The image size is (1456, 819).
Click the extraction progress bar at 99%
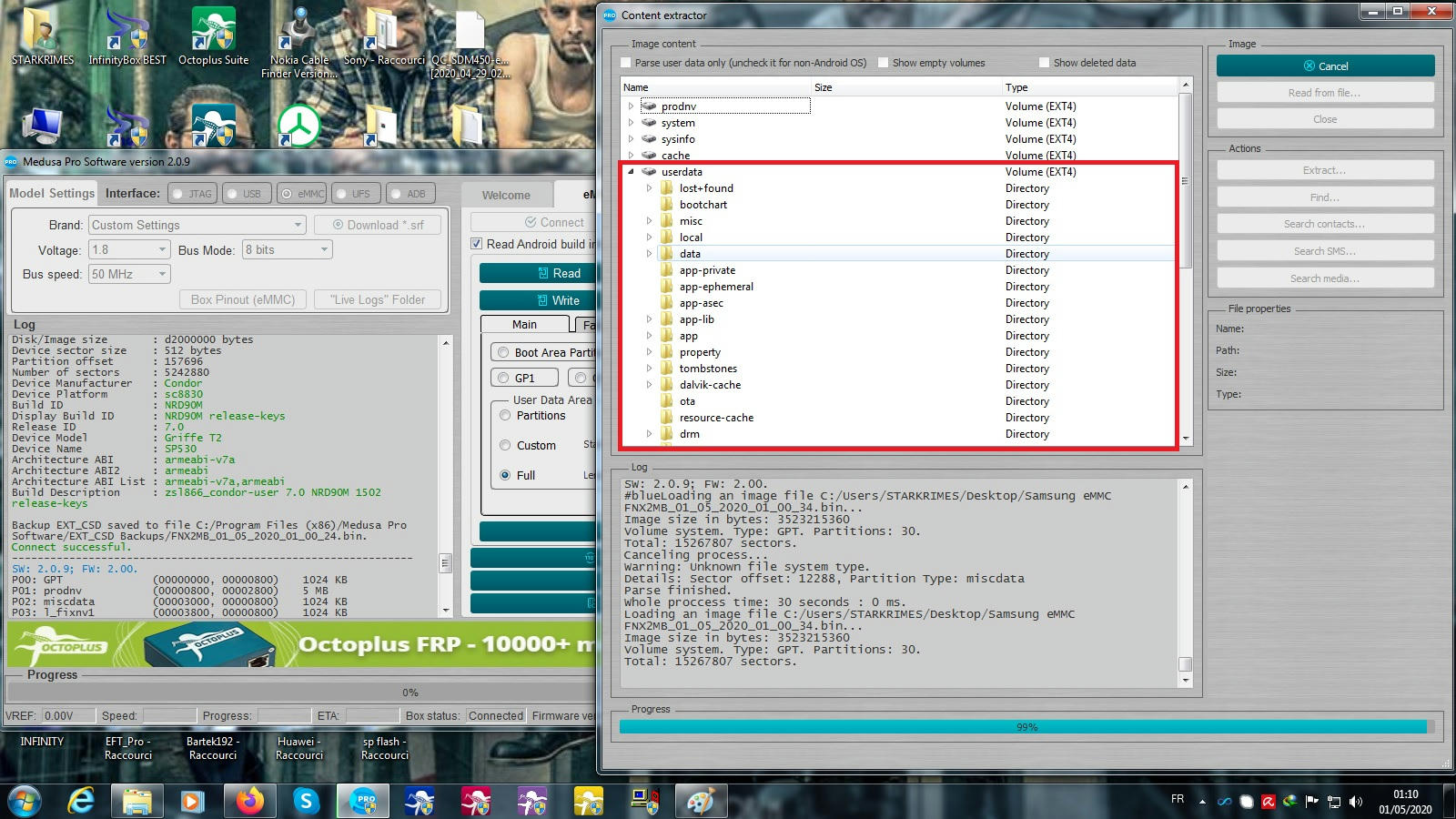click(1026, 726)
